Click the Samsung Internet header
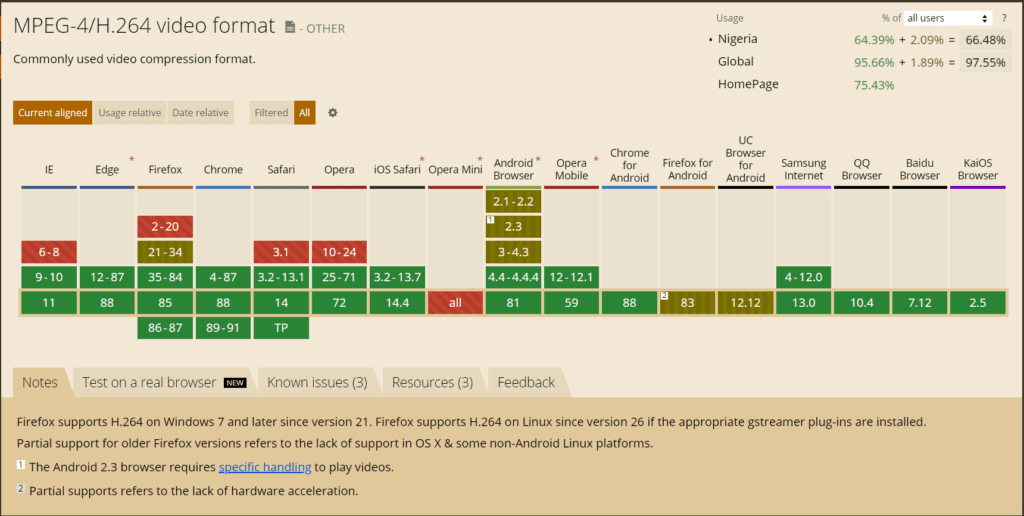This screenshot has width=1024, height=516. [x=804, y=169]
